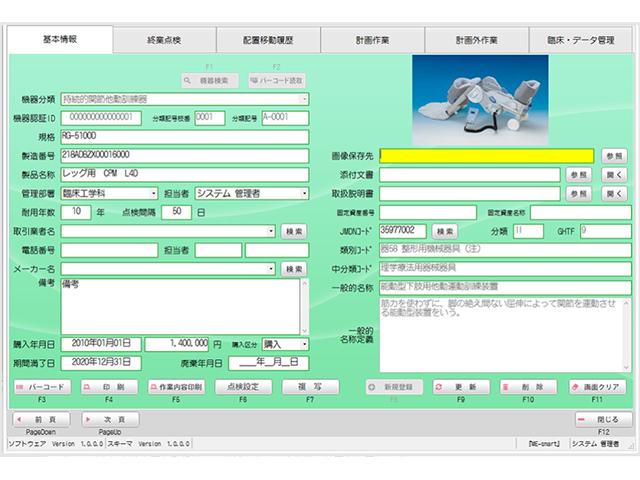Switch to the 基本情報 tab
The height and width of the screenshot is (480, 640).
pos(60,40)
